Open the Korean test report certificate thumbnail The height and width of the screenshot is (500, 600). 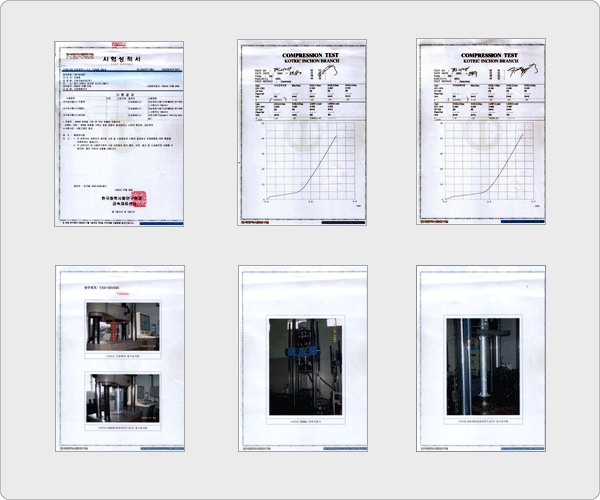pos(119,134)
